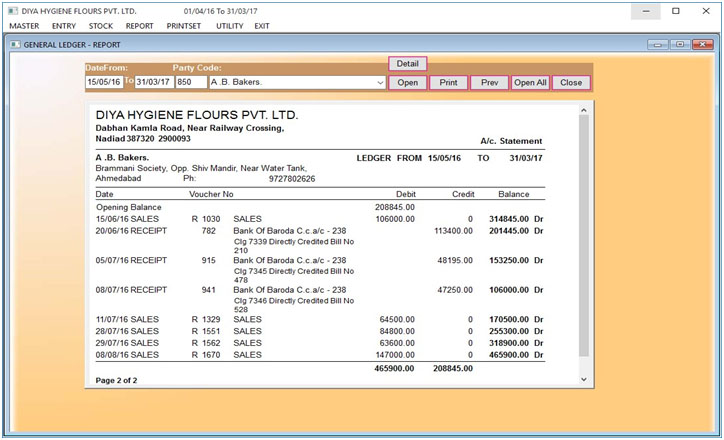724x440 pixels.
Task: Open the MASTER menu
Action: click(24, 25)
